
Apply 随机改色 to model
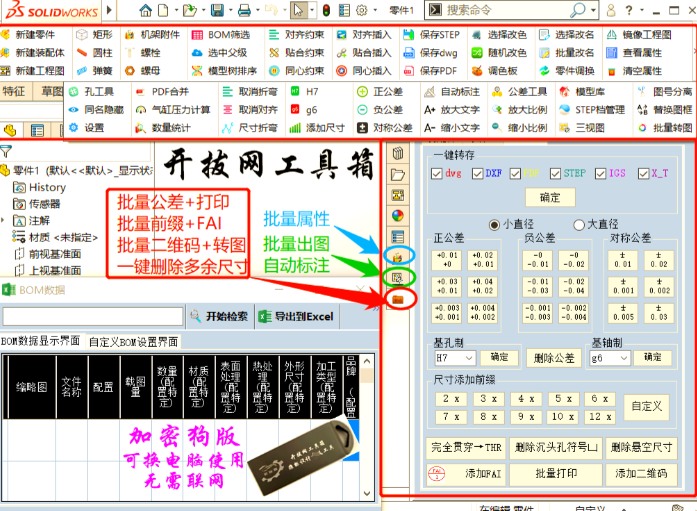pos(499,53)
